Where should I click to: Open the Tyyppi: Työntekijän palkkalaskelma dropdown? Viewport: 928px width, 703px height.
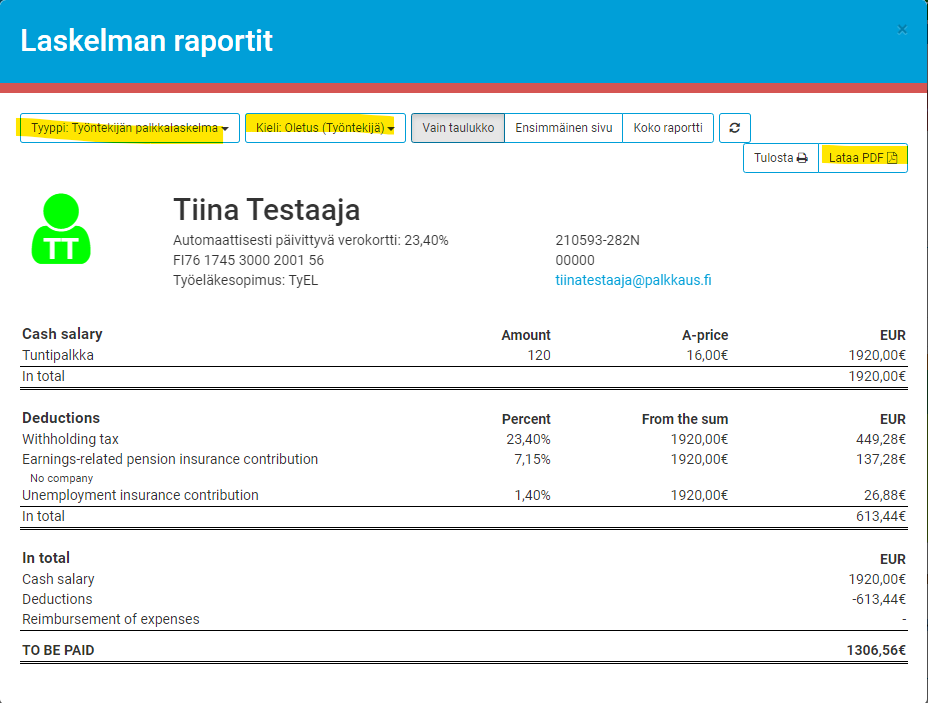130,128
